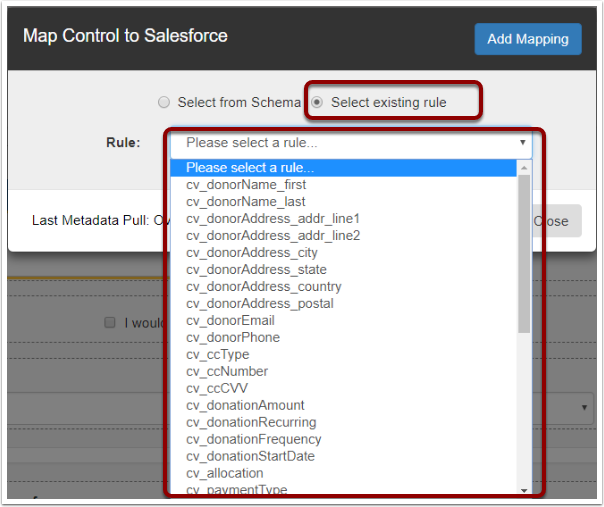The width and height of the screenshot is (604, 507).
Task: Choose cv_allocation rule
Action: tap(343, 473)
